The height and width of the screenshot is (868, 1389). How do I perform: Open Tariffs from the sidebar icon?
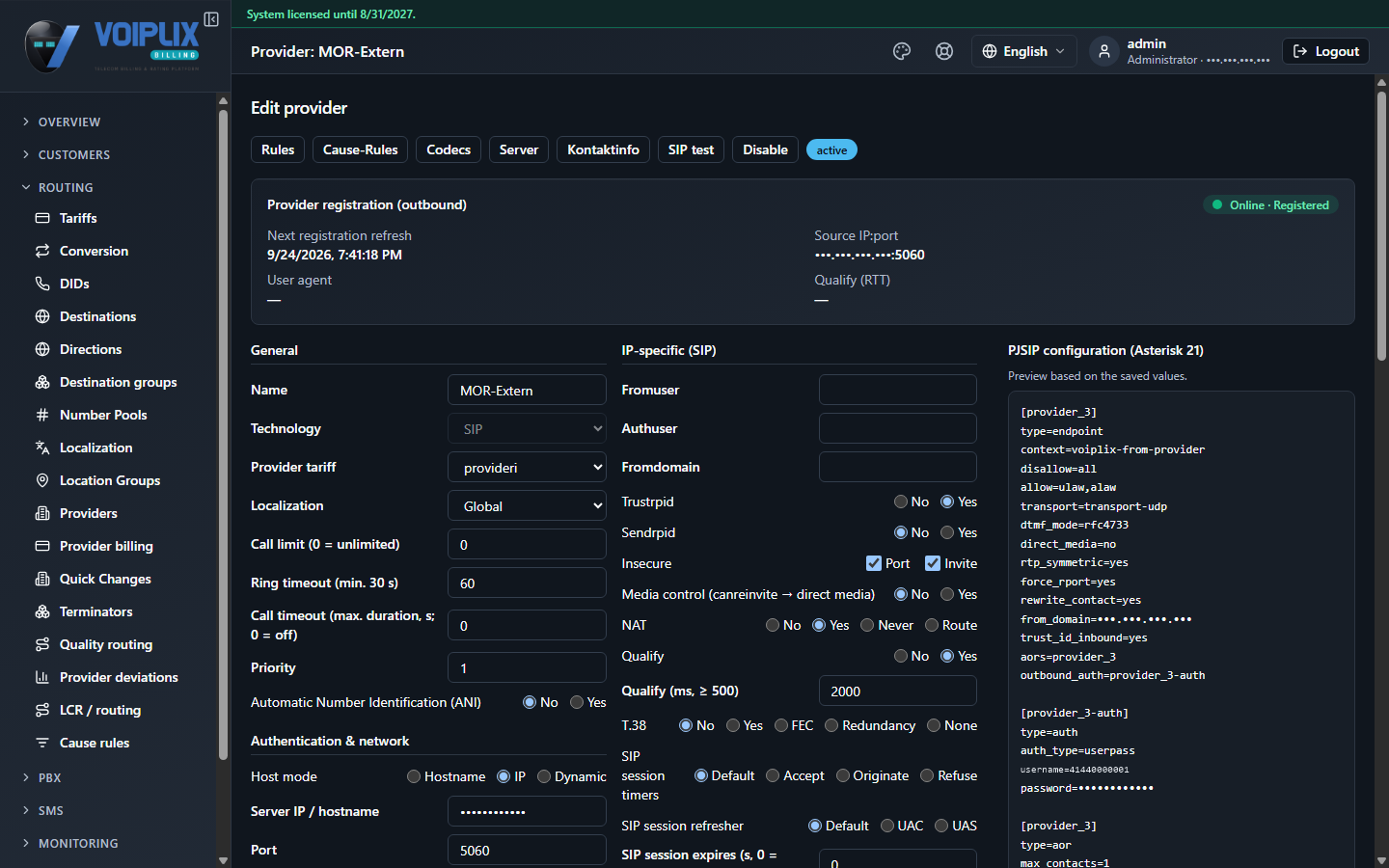42,218
